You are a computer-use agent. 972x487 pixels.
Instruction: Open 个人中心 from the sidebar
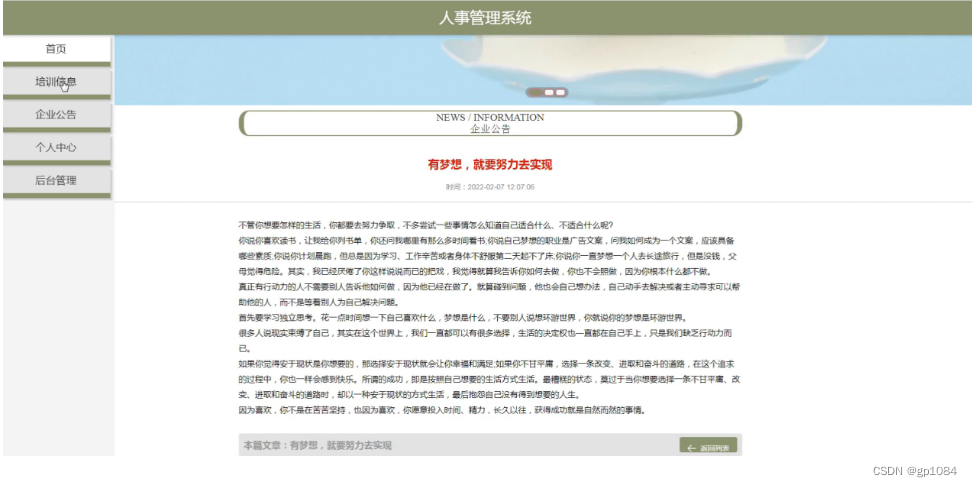pyautogui.click(x=56, y=147)
